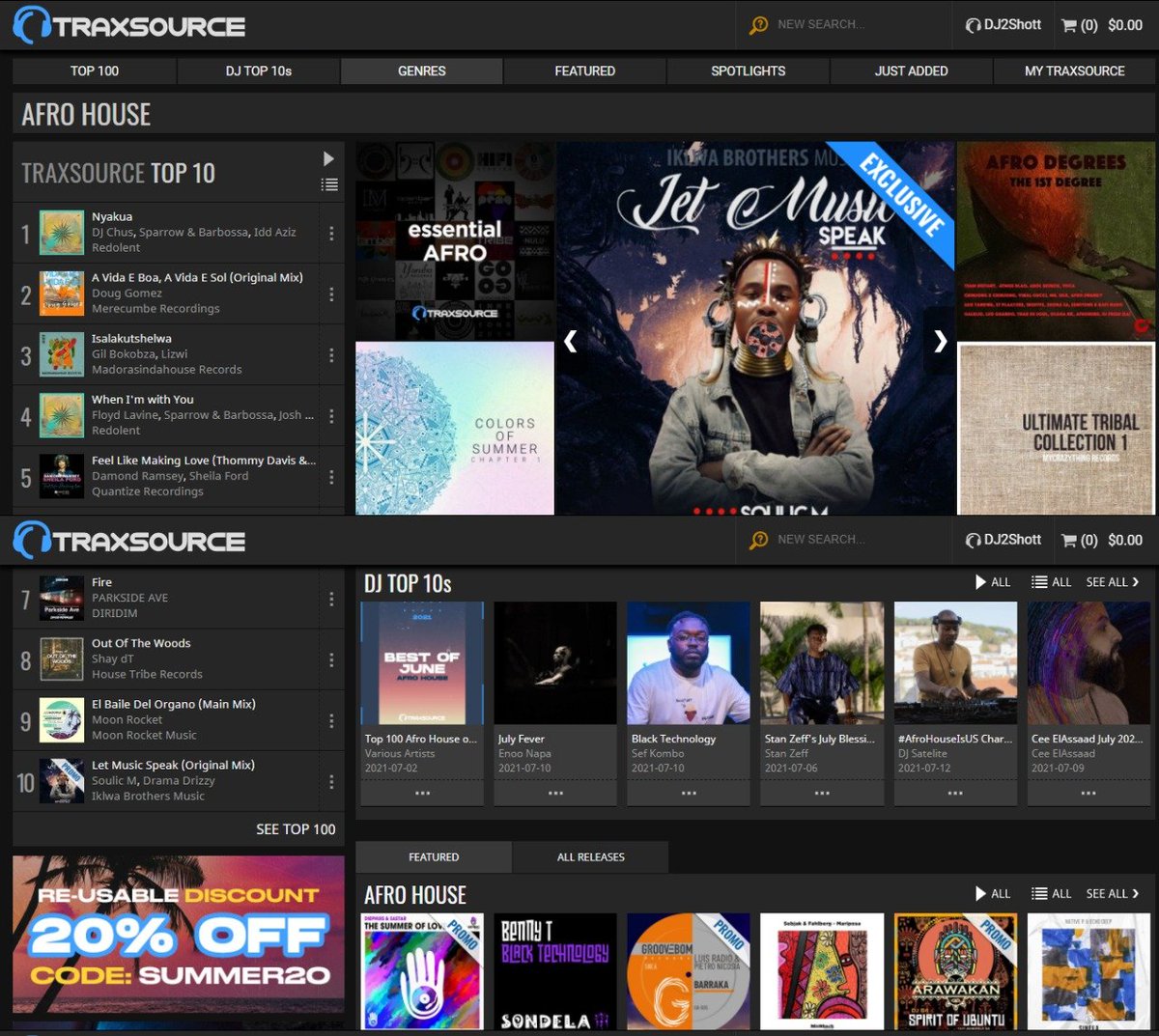Open more options under July Fever chart
This screenshot has height=1036, width=1159.
[x=555, y=793]
